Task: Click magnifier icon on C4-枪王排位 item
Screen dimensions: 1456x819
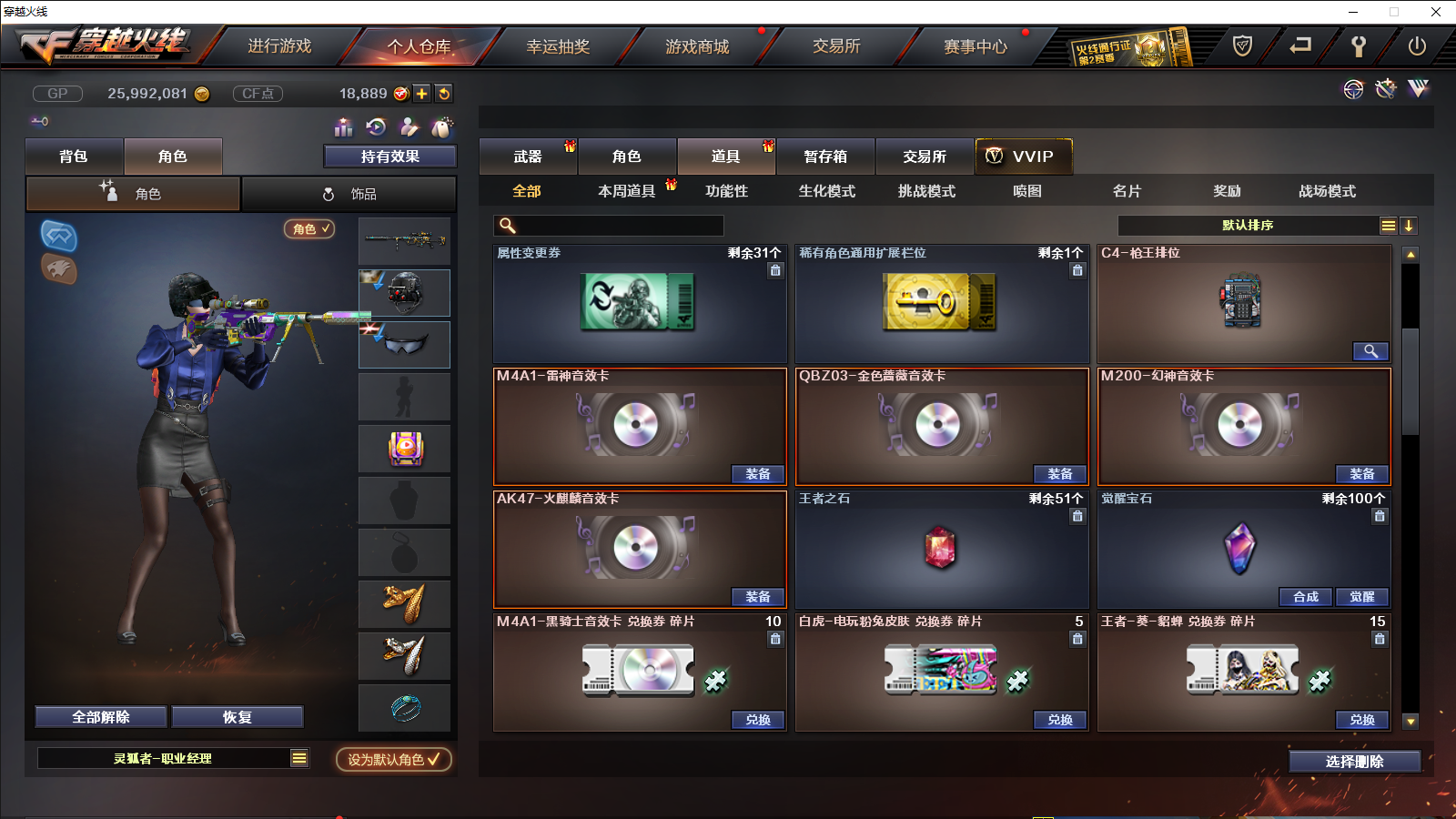Action: coord(1370,351)
